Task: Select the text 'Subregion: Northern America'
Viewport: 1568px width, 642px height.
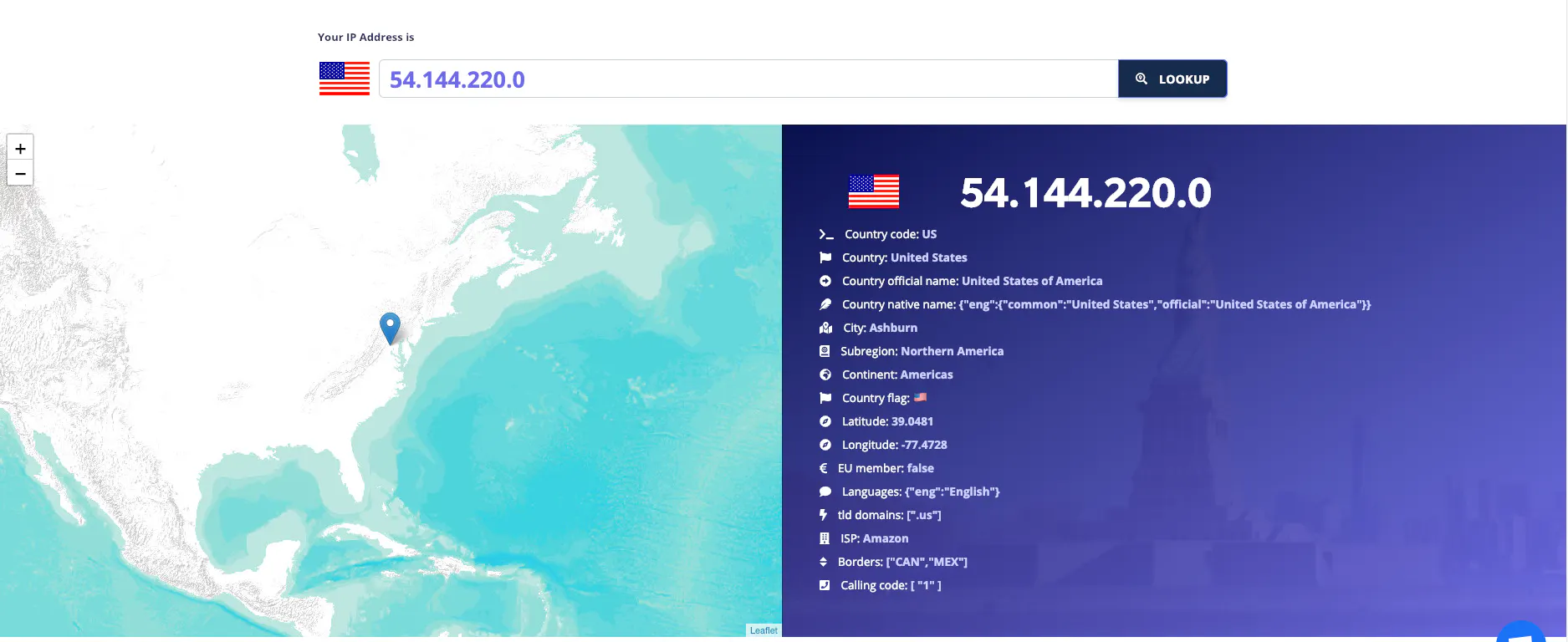Action: point(922,351)
